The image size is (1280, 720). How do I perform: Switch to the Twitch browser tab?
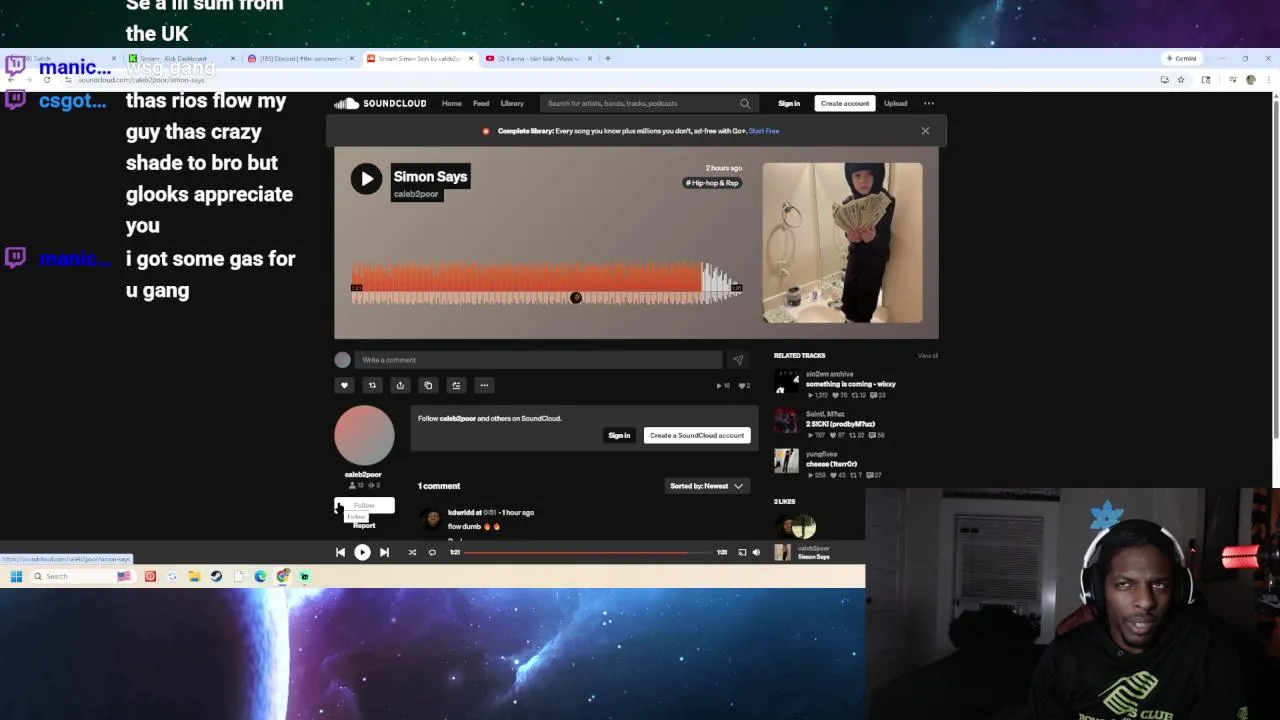tap(60, 58)
